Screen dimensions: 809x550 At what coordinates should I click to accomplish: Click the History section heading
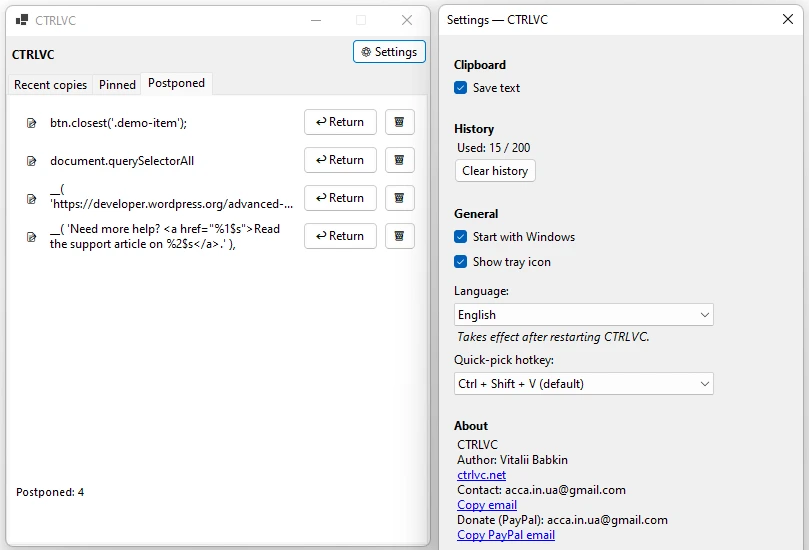(474, 129)
